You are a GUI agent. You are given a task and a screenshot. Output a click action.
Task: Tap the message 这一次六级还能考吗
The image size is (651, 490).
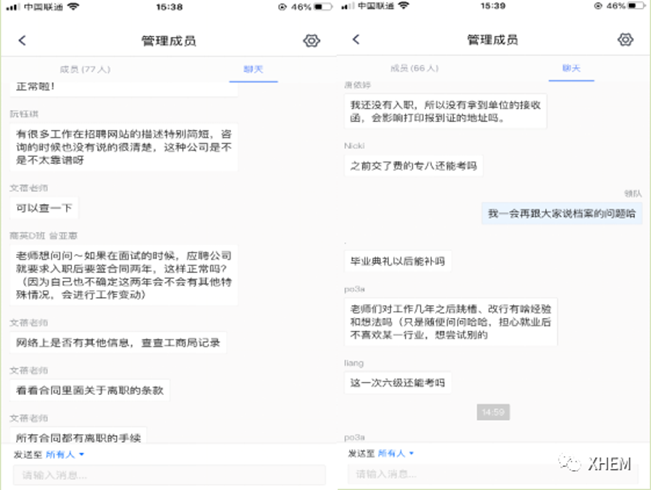397,382
